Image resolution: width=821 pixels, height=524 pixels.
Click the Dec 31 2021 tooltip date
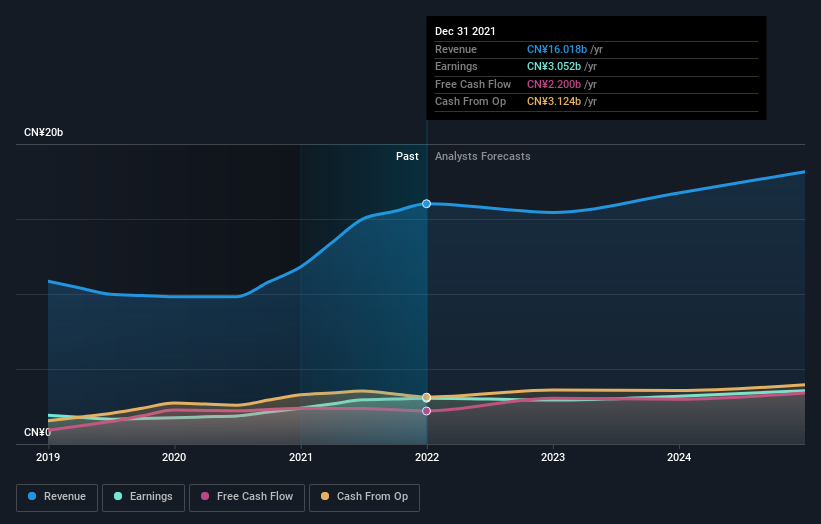(x=465, y=31)
